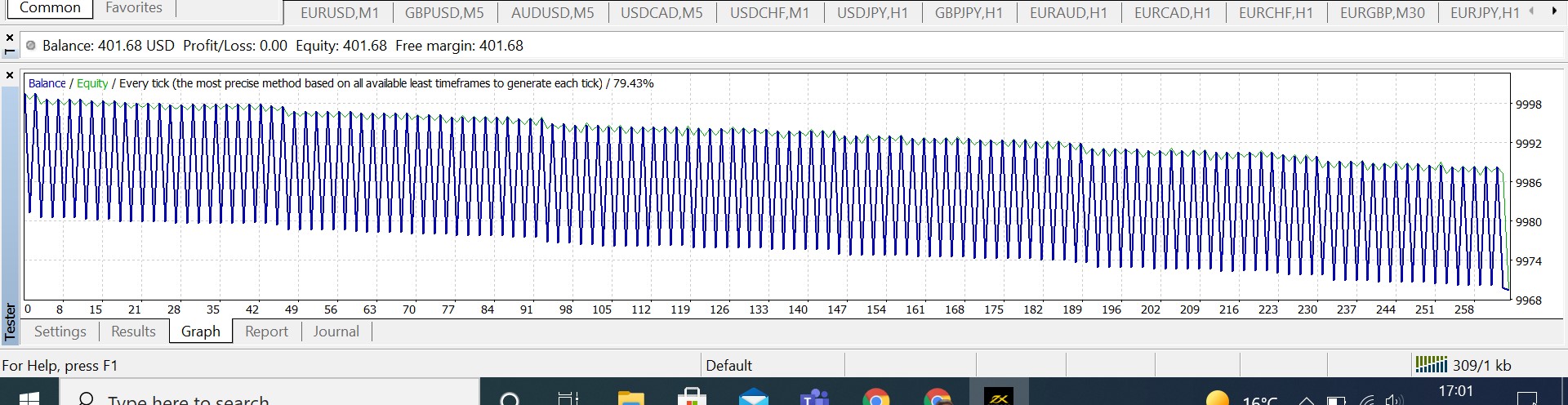Screen dimensions: 1568x405
Task: Open the tester Results tab
Action: (133, 331)
